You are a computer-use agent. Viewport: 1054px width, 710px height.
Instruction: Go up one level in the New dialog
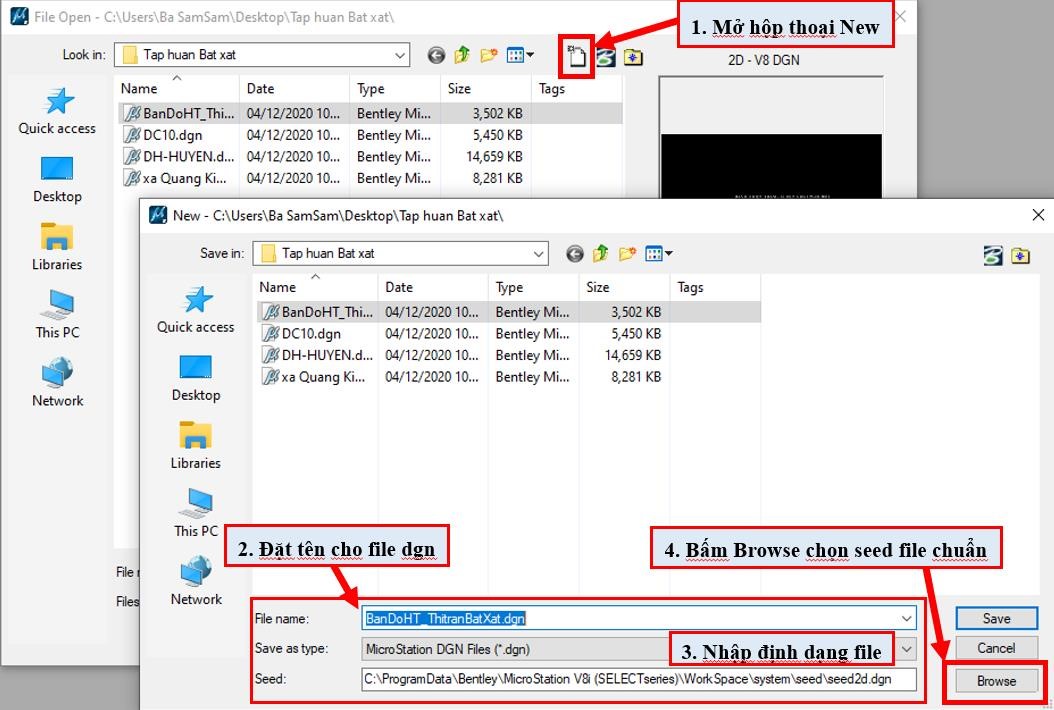click(600, 254)
